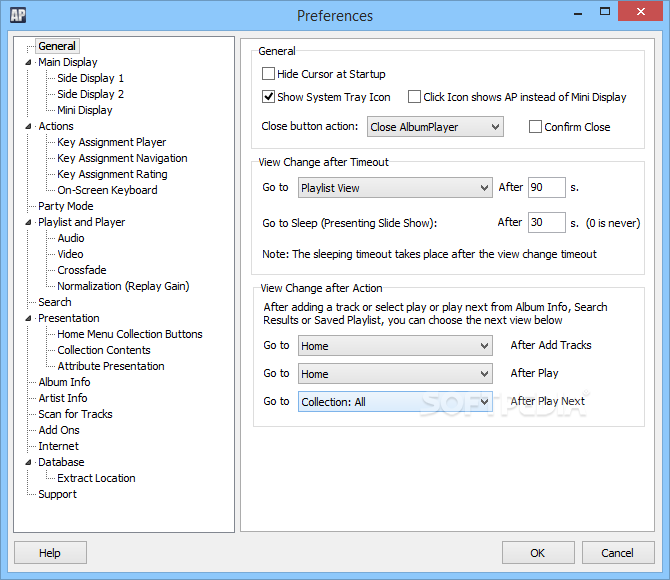Viewport: 670px width, 580px height.
Task: Collapse the Database tree node
Action: tap(28, 462)
